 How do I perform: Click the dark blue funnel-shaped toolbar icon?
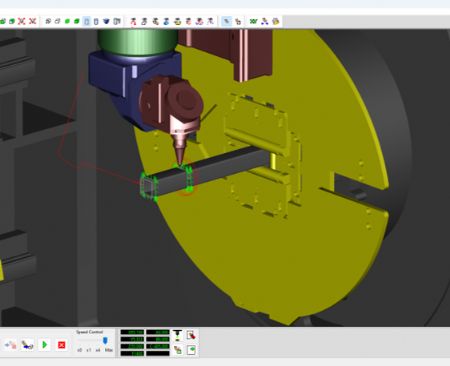tap(106, 21)
